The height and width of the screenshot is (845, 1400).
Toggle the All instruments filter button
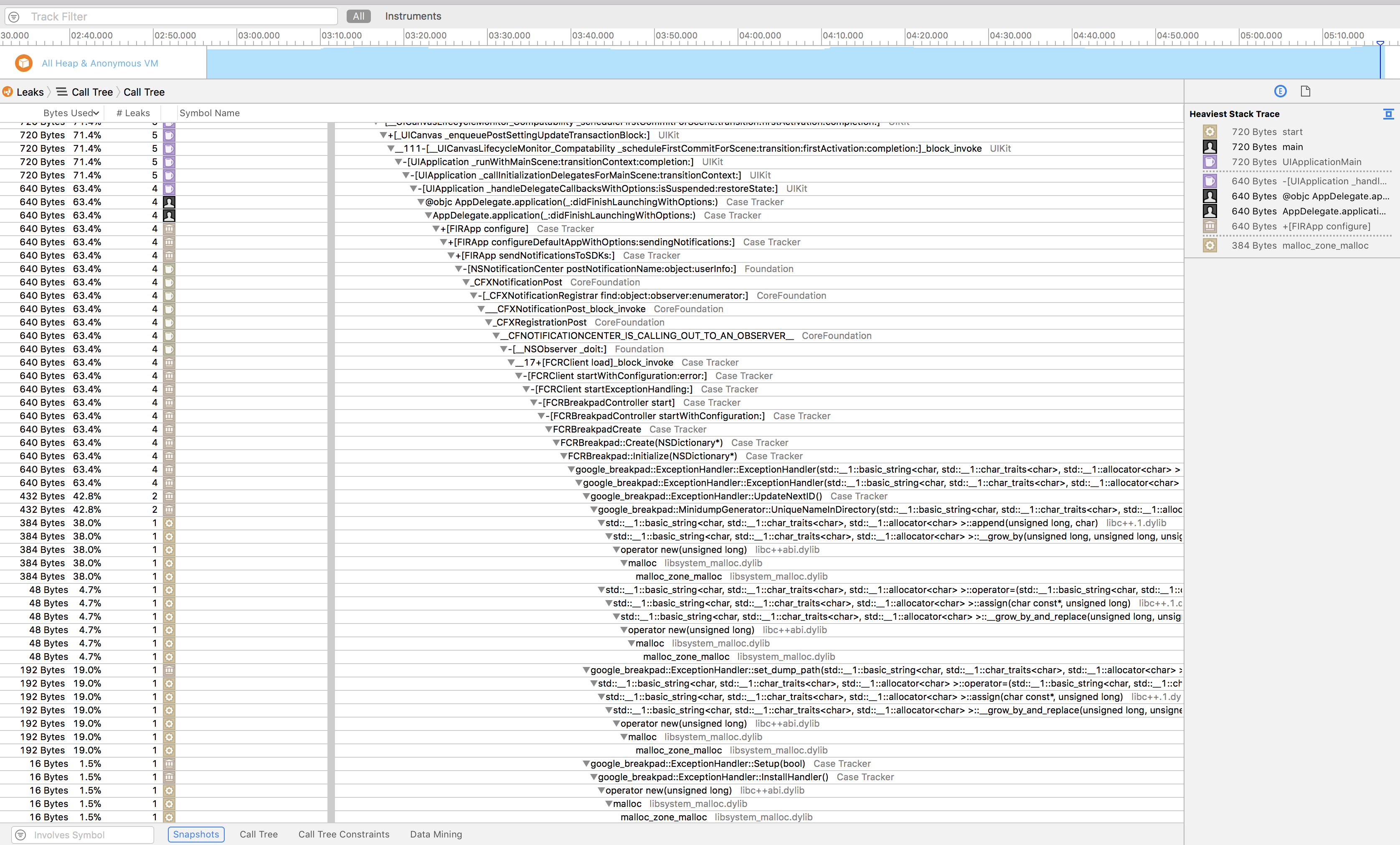(x=358, y=16)
